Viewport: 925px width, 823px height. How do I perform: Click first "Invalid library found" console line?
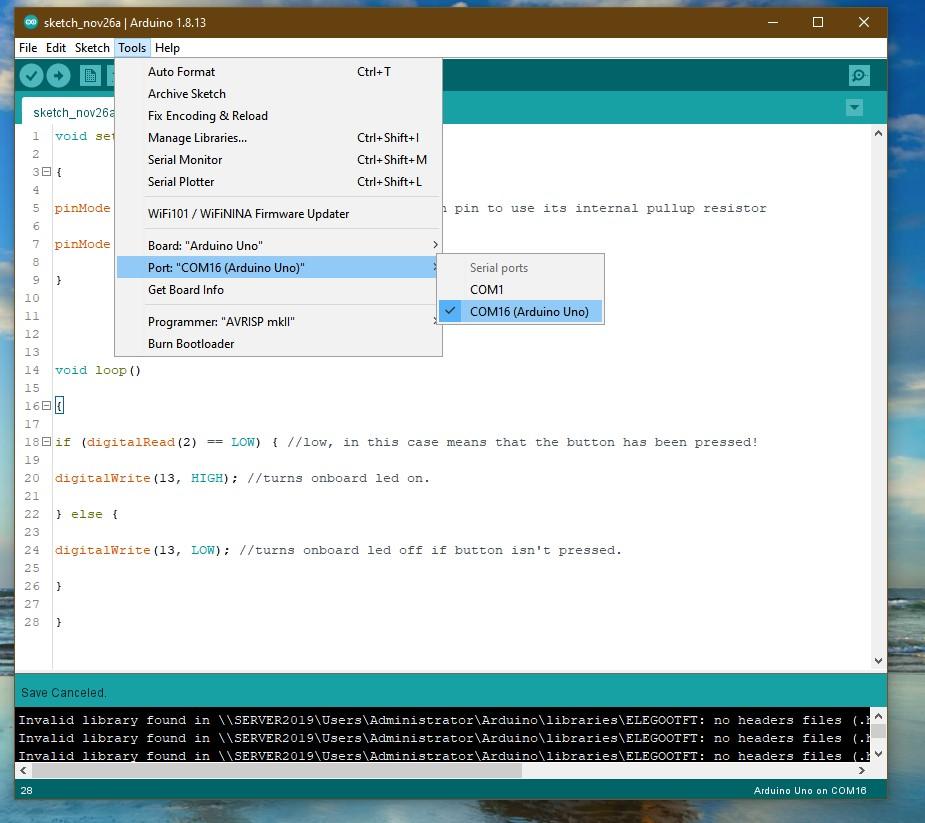pyautogui.click(x=443, y=720)
